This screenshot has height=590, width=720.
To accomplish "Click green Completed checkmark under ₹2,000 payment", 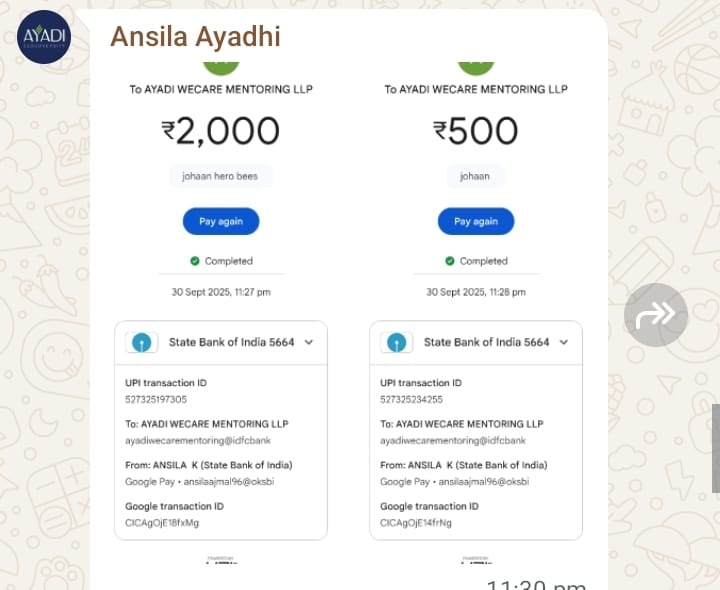I will (195, 261).
